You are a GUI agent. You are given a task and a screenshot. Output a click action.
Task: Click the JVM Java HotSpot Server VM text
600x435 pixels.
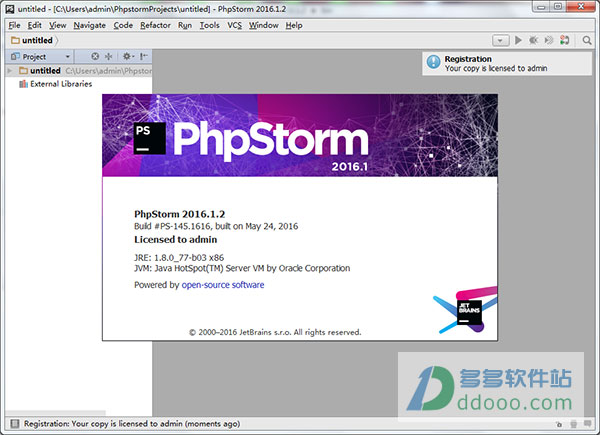(x=242, y=268)
